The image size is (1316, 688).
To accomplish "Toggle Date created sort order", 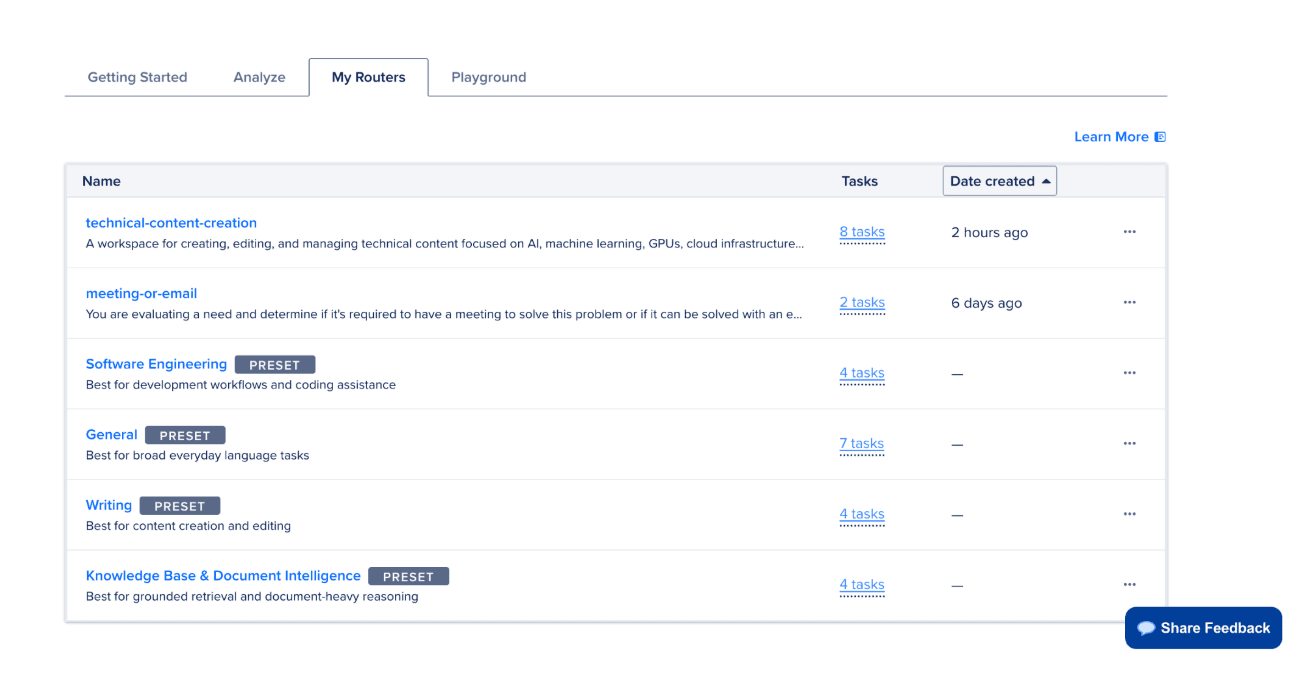I will point(999,181).
